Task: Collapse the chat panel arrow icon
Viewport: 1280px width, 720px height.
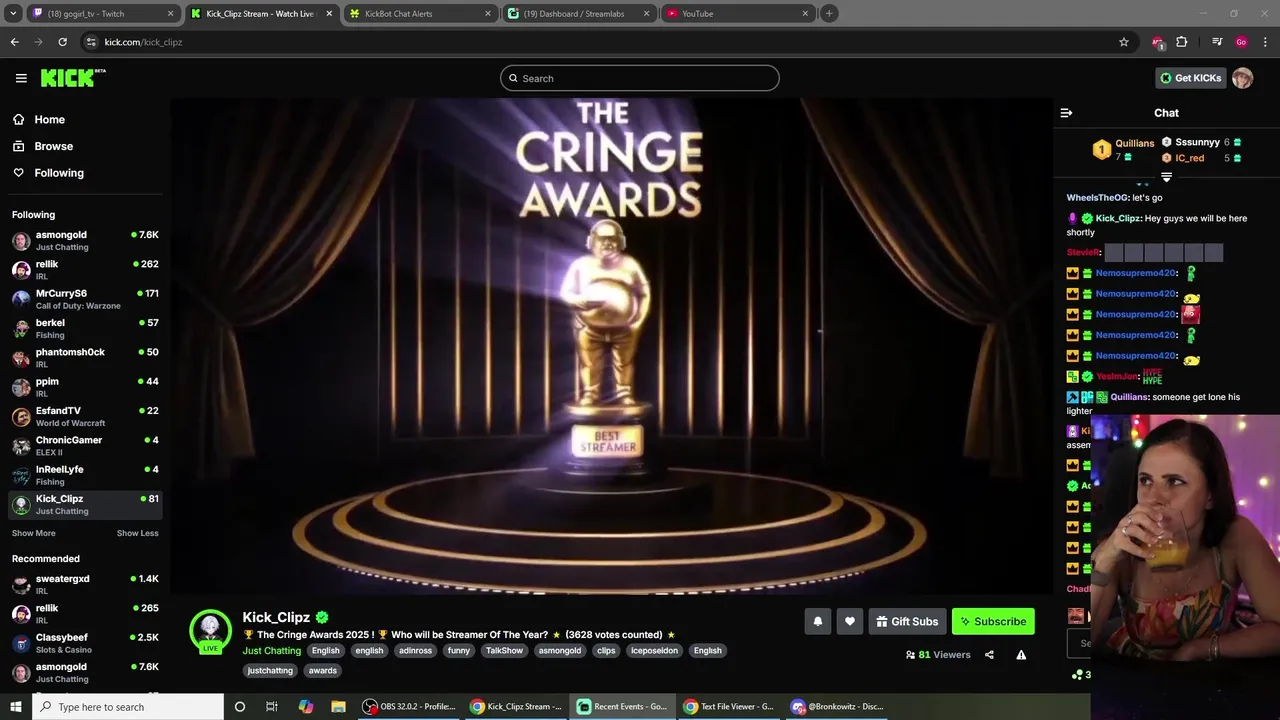Action: 1066,113
